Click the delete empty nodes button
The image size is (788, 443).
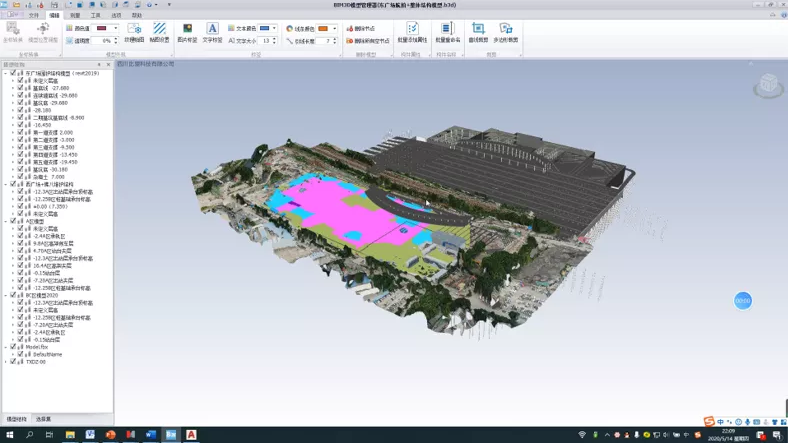point(368,41)
